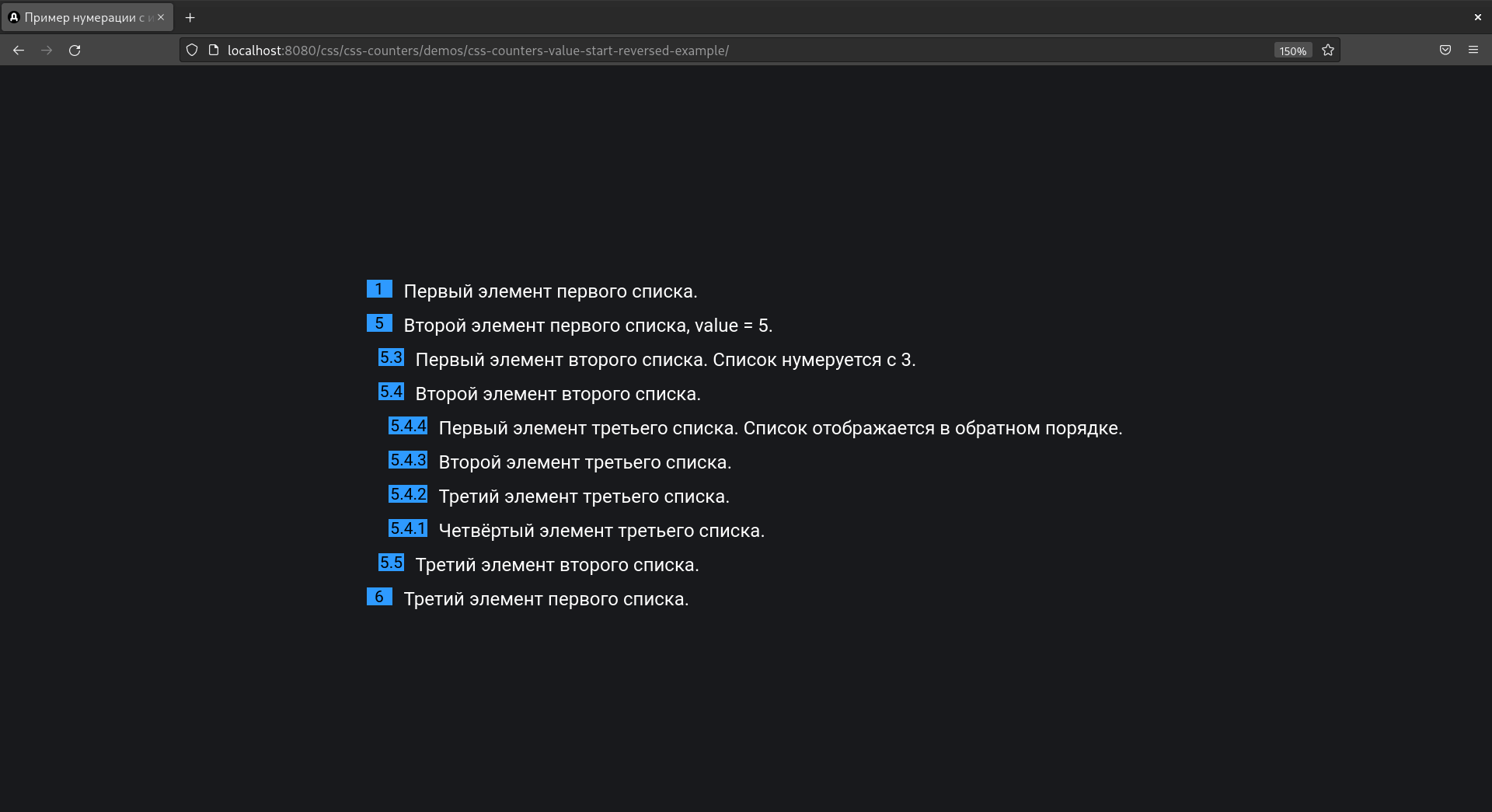Click text 'Второй элемент первого списка, value = 5.'
This screenshot has height=812, width=1492.
[x=588, y=326]
